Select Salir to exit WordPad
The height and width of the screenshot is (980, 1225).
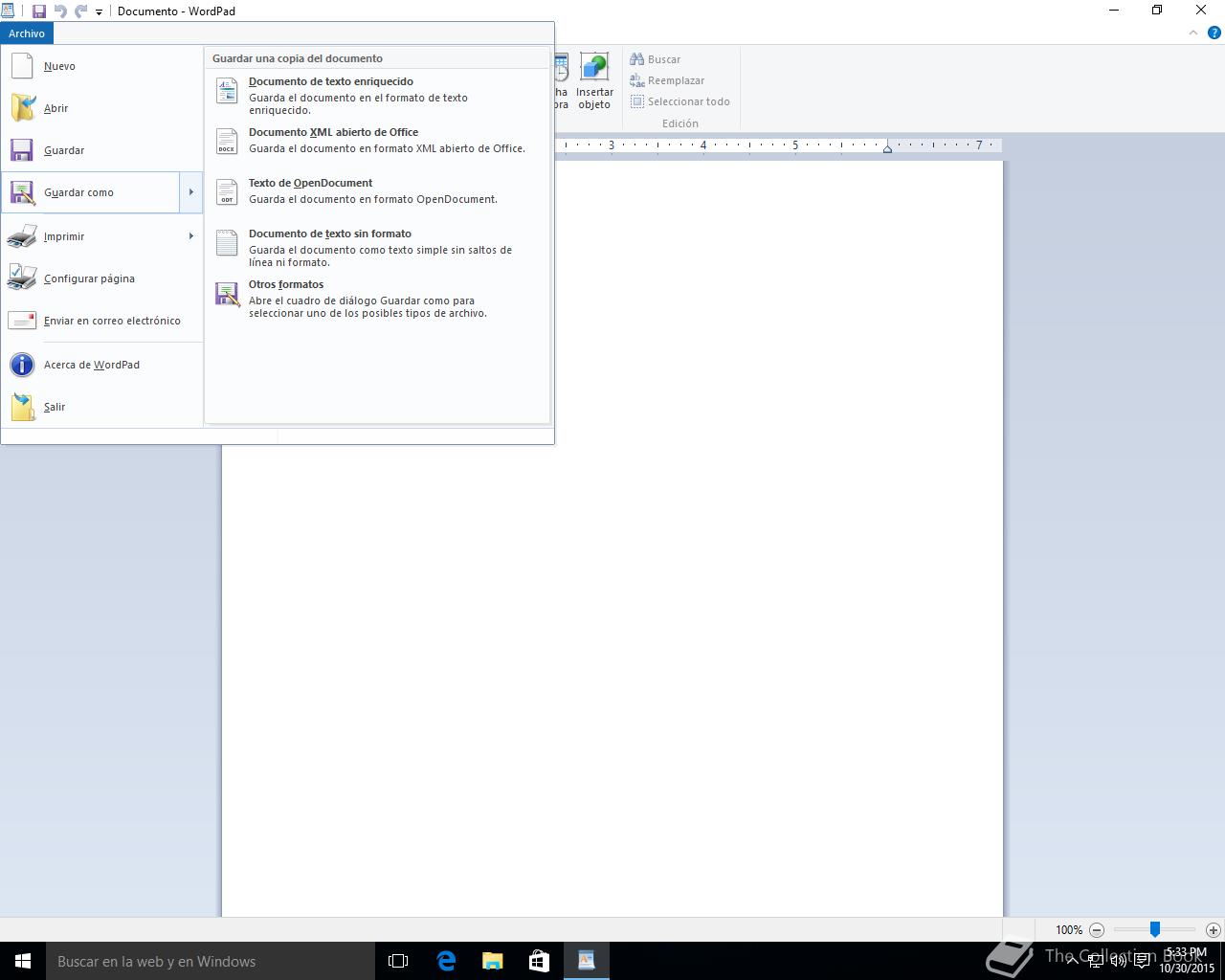(101, 407)
